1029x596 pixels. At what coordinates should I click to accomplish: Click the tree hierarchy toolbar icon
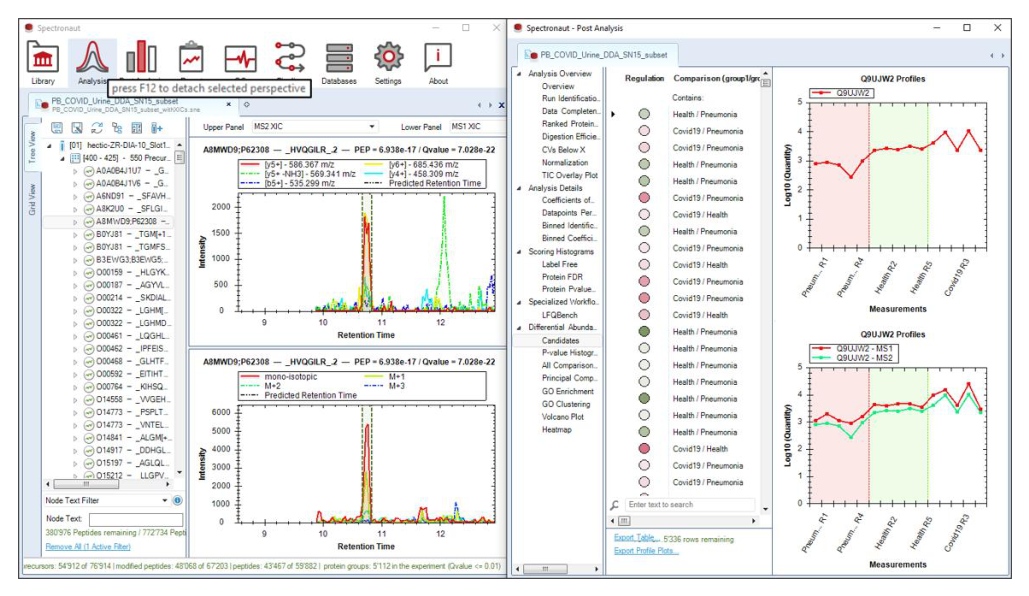pos(117,128)
